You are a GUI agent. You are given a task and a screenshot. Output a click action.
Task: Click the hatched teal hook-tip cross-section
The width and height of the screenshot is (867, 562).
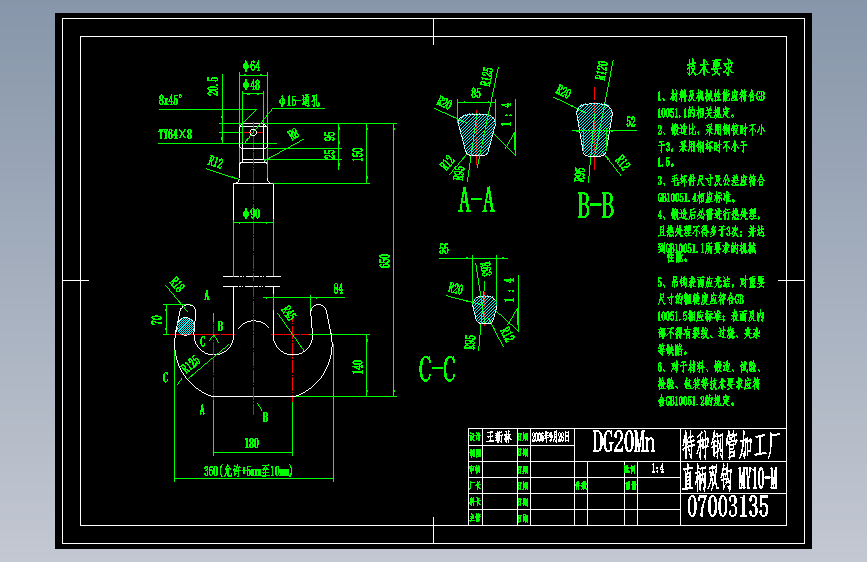click(185, 326)
